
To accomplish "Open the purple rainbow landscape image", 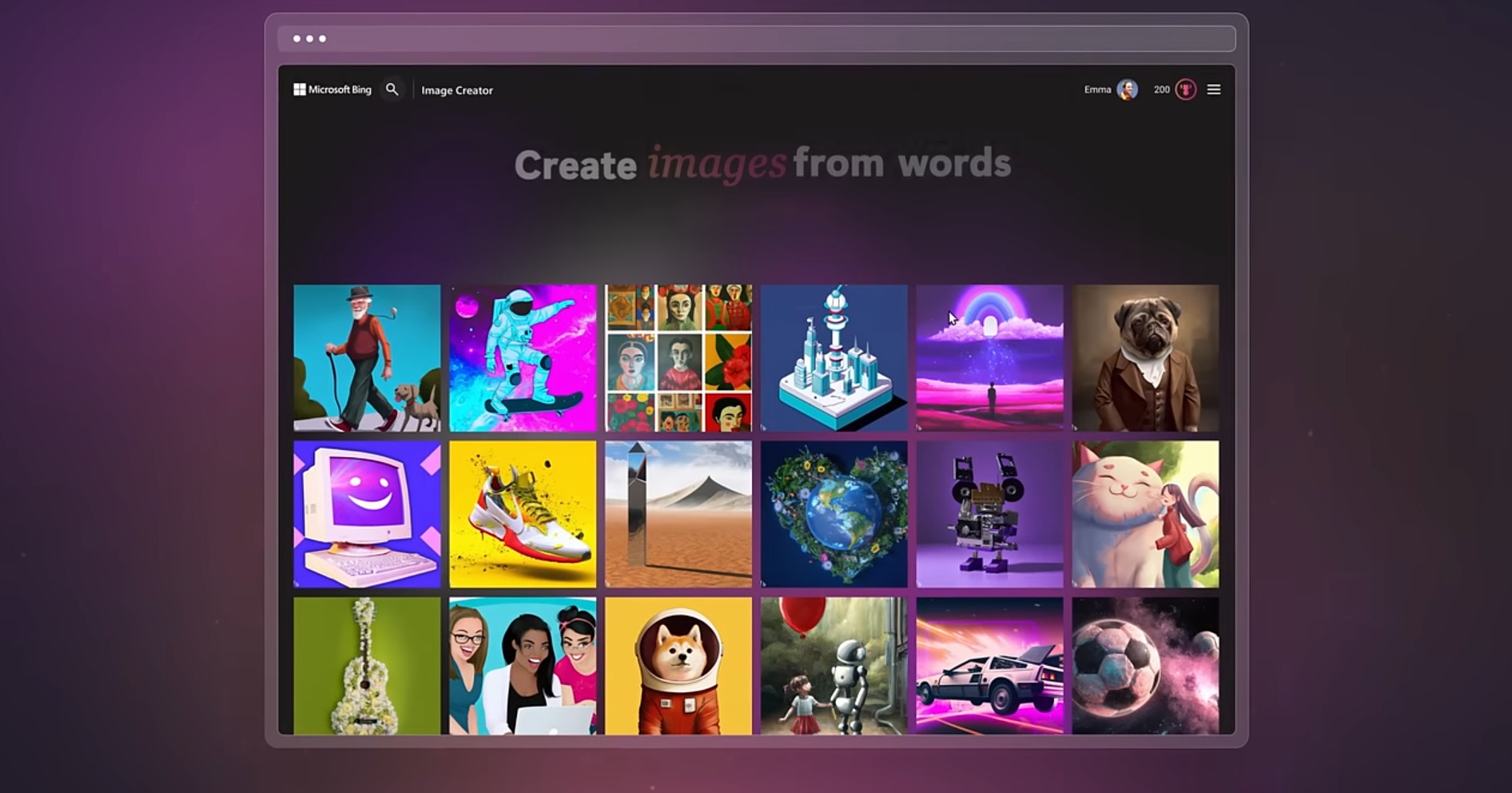I will (x=990, y=358).
